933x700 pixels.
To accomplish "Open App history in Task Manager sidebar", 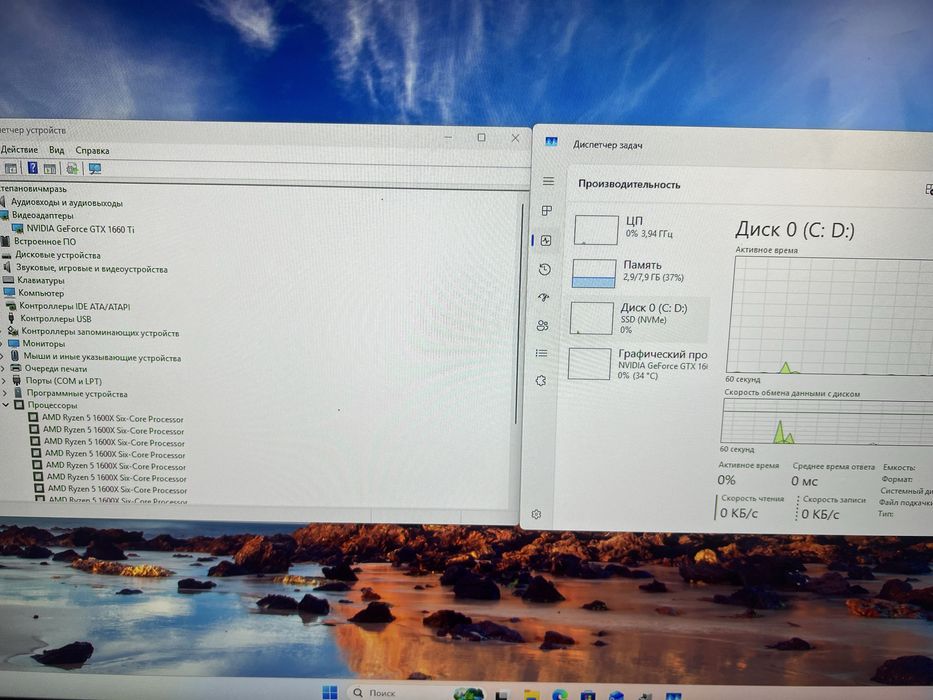I will 544,270.
